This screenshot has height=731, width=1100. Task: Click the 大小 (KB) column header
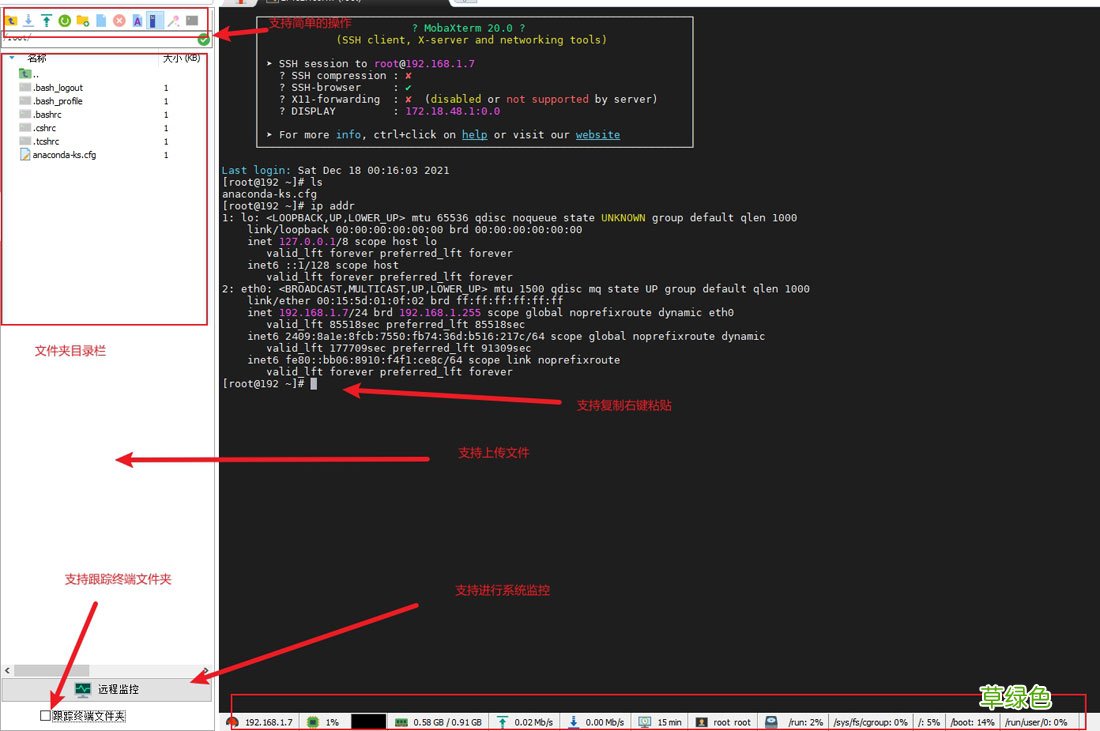(x=181, y=58)
